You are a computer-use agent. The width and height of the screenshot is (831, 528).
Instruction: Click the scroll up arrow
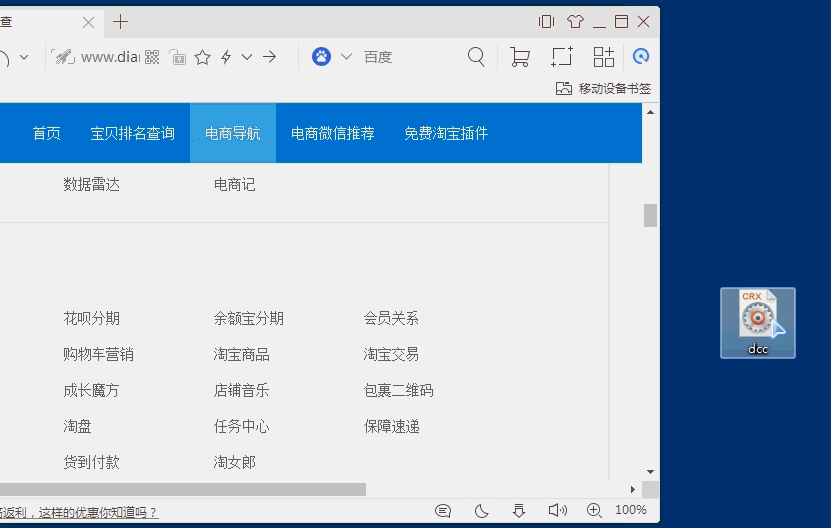(x=650, y=112)
